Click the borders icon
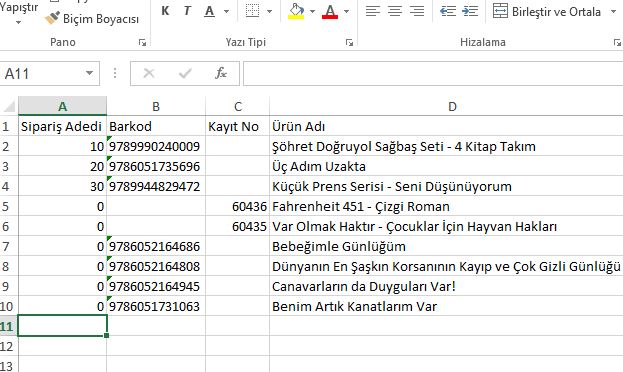The image size is (623, 372). [252, 11]
